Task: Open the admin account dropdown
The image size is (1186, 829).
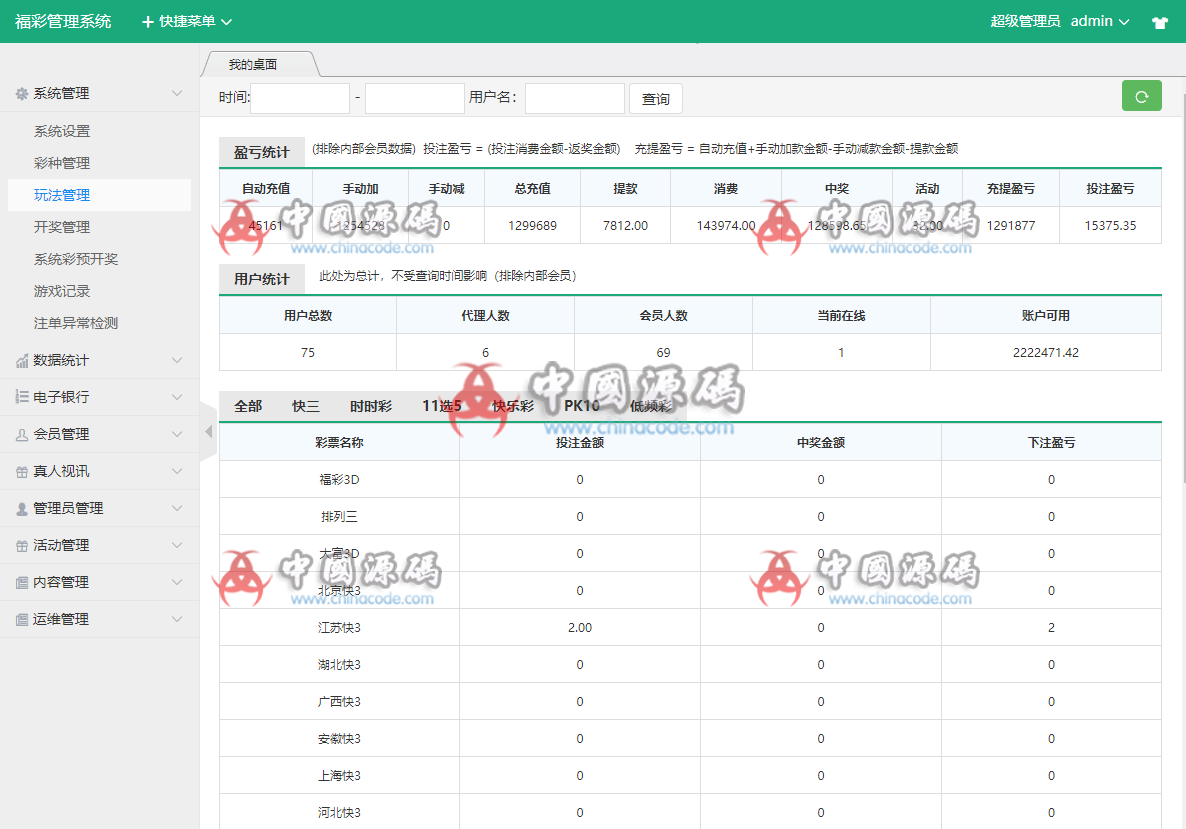Action: [1100, 21]
